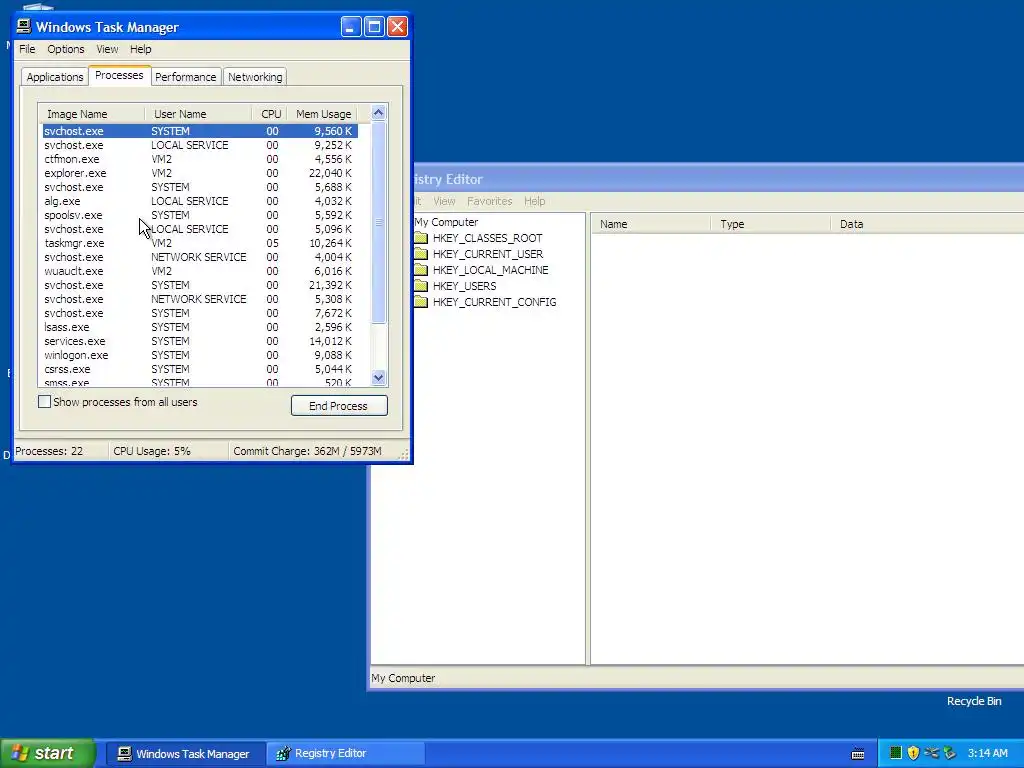
Task: Open View menu in Registry Editor
Action: click(444, 201)
